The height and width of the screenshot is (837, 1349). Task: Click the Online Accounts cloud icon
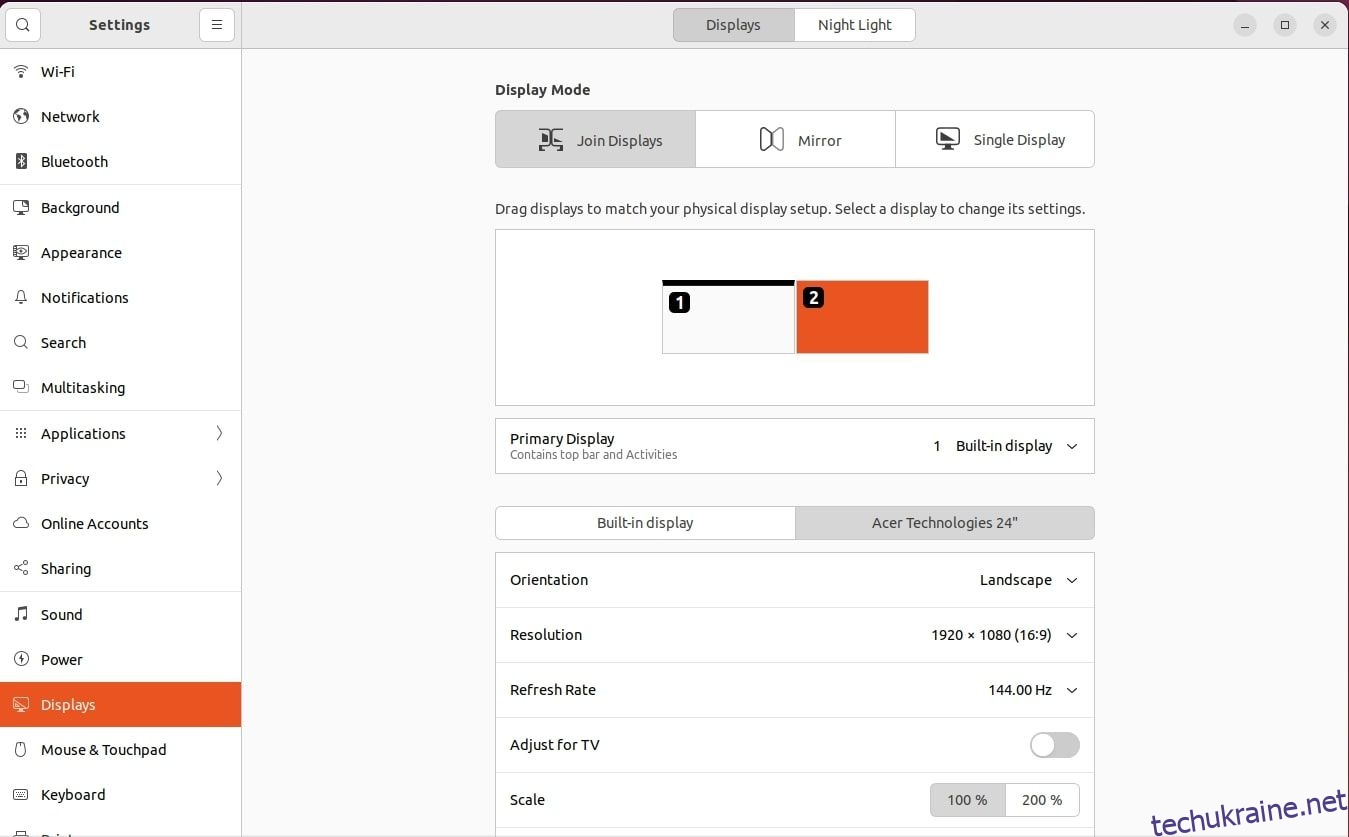(x=21, y=524)
